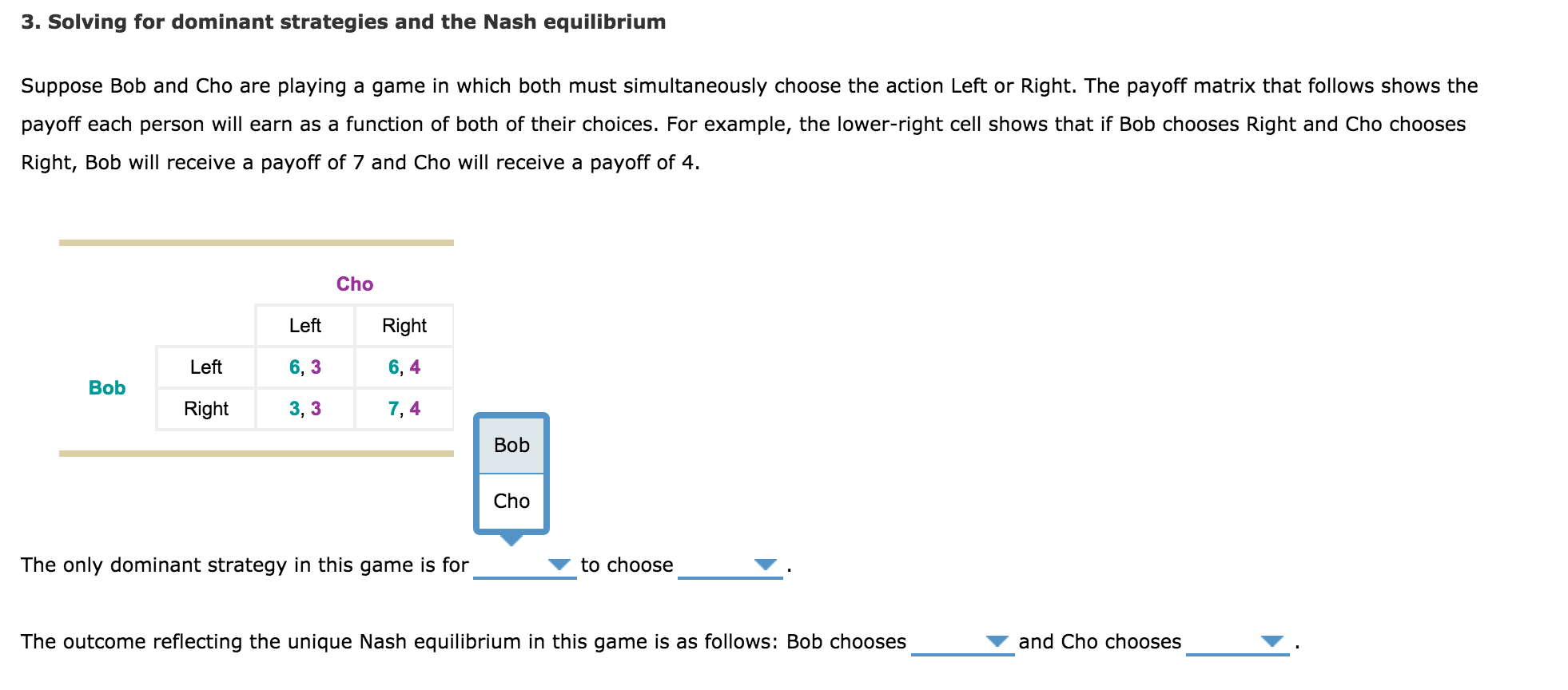Click the payoff cell "6, 3"
This screenshot has width=1568, height=690.
[304, 367]
